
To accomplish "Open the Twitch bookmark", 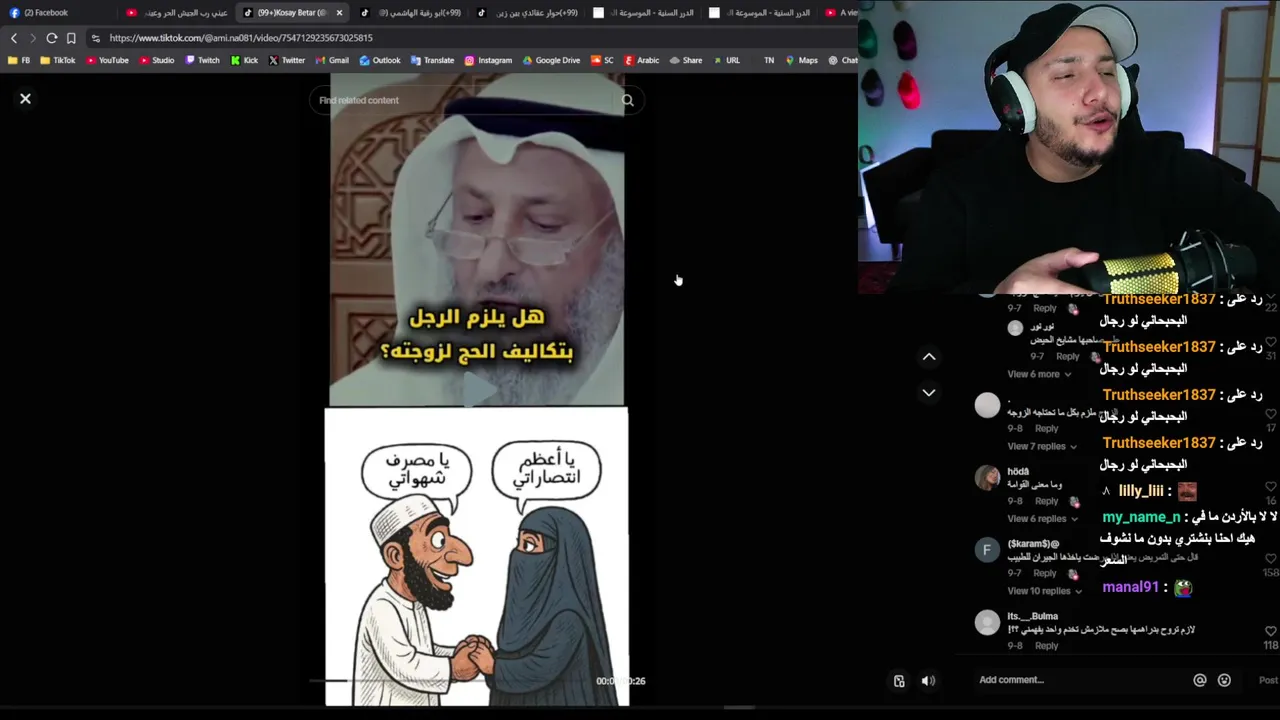I will pyautogui.click(x=202, y=60).
